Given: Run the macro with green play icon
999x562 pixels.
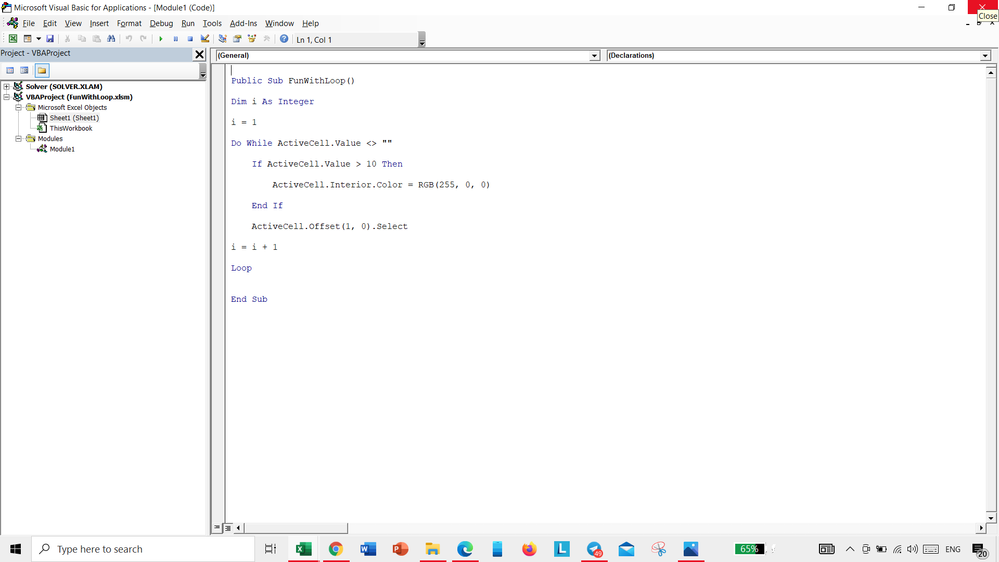Looking at the screenshot, I should pos(161,39).
